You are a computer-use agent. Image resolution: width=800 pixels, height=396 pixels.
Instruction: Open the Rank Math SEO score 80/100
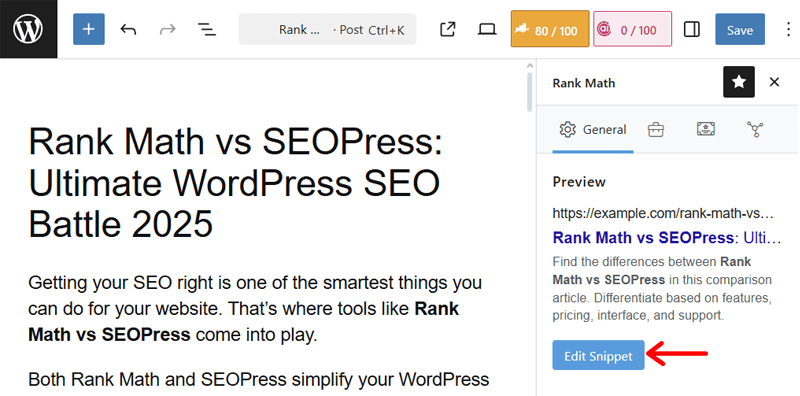[x=550, y=30]
